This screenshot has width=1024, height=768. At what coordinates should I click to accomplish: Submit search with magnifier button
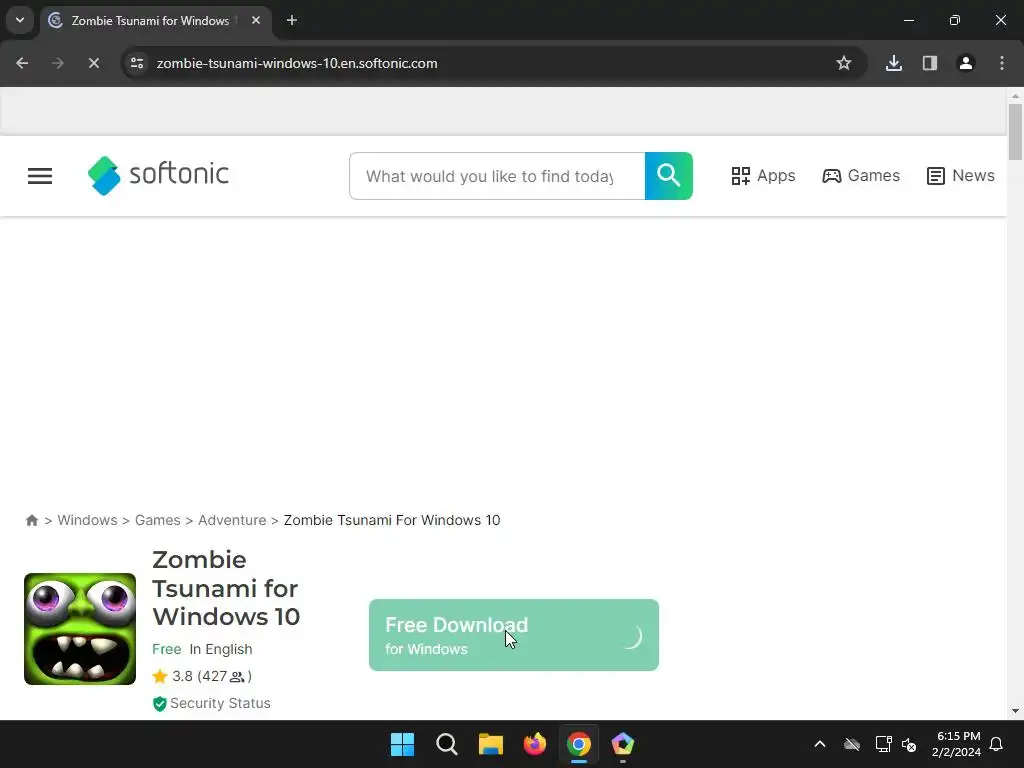click(x=668, y=176)
